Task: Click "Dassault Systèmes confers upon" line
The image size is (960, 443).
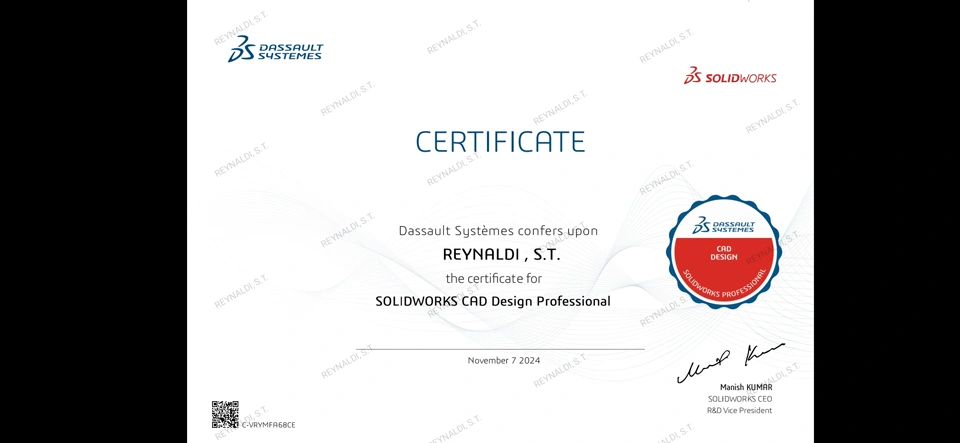Action: click(498, 231)
